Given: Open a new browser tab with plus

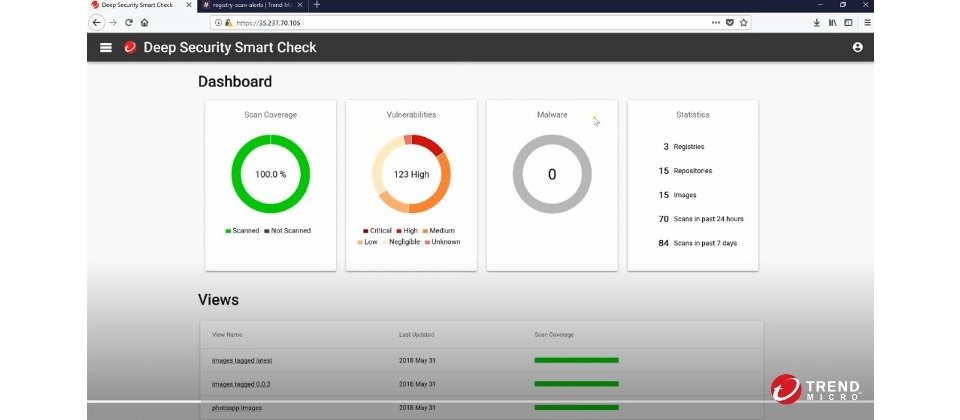Looking at the screenshot, I should [317, 5].
